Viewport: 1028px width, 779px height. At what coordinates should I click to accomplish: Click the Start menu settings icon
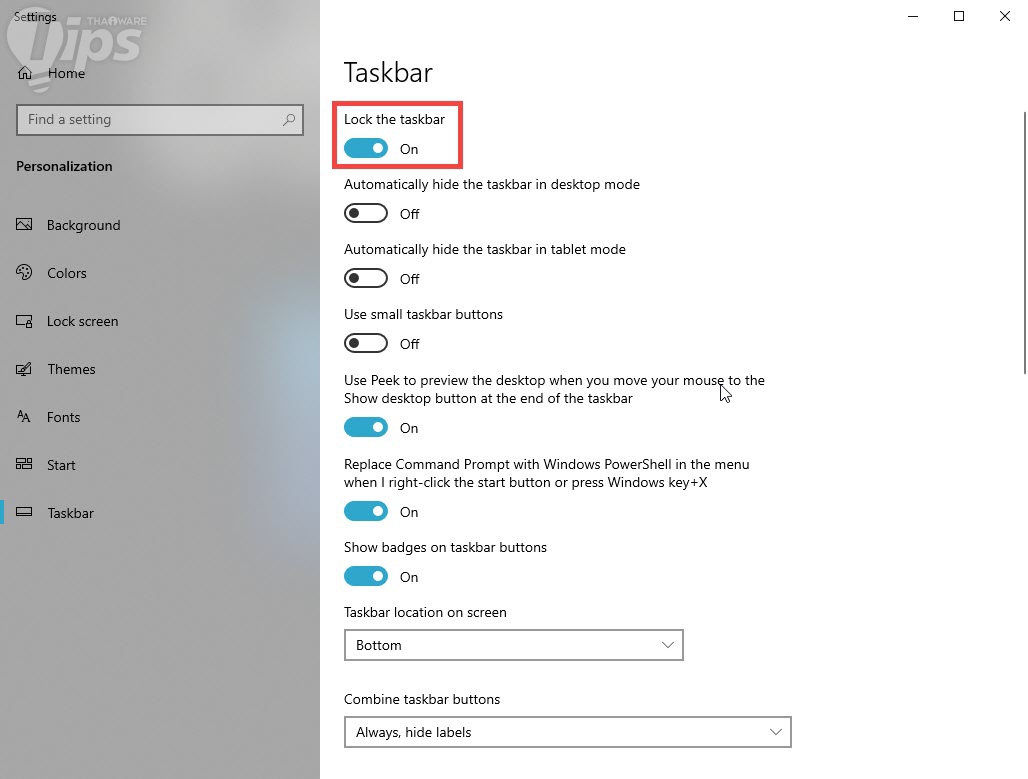tap(25, 465)
